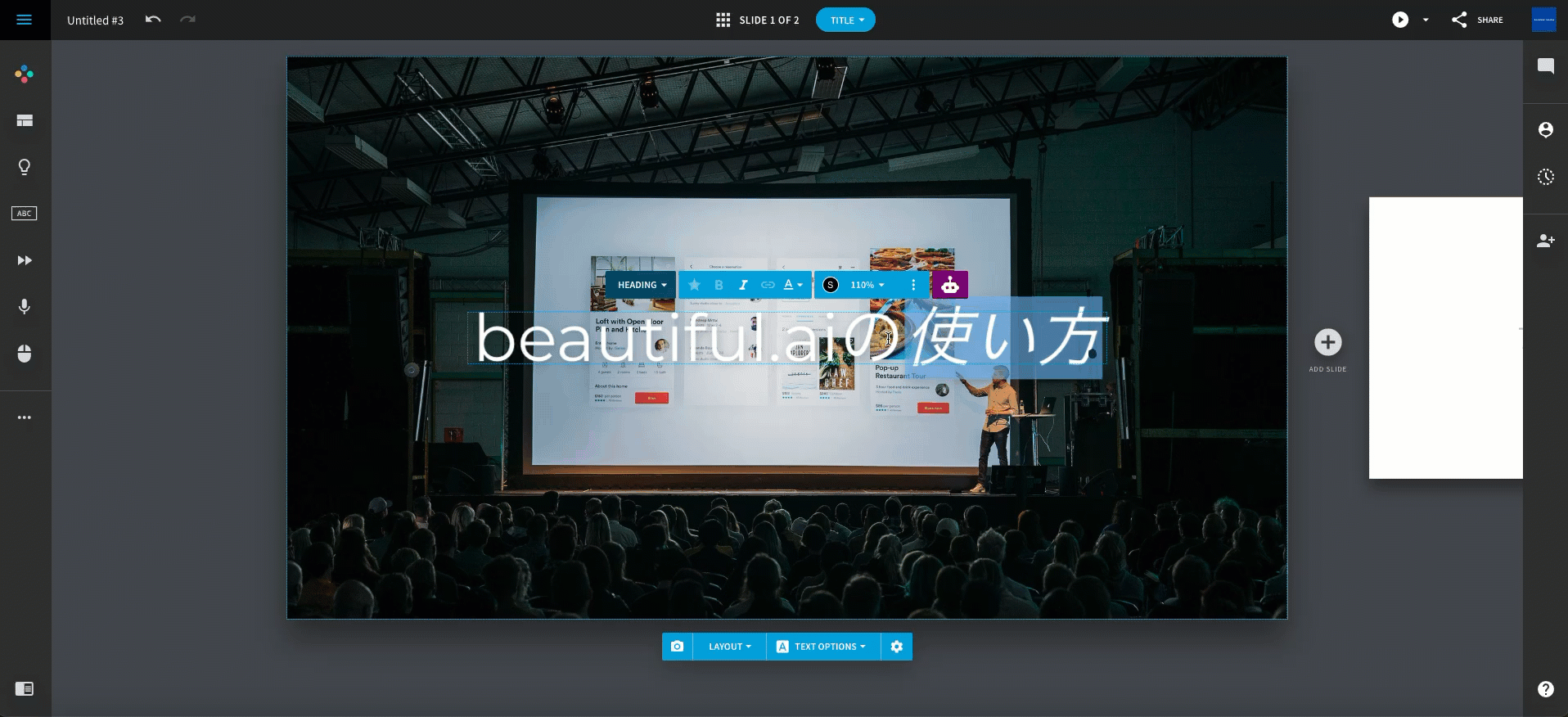The height and width of the screenshot is (717, 1568).
Task: Toggle bold formatting on the heading
Action: tap(719, 285)
